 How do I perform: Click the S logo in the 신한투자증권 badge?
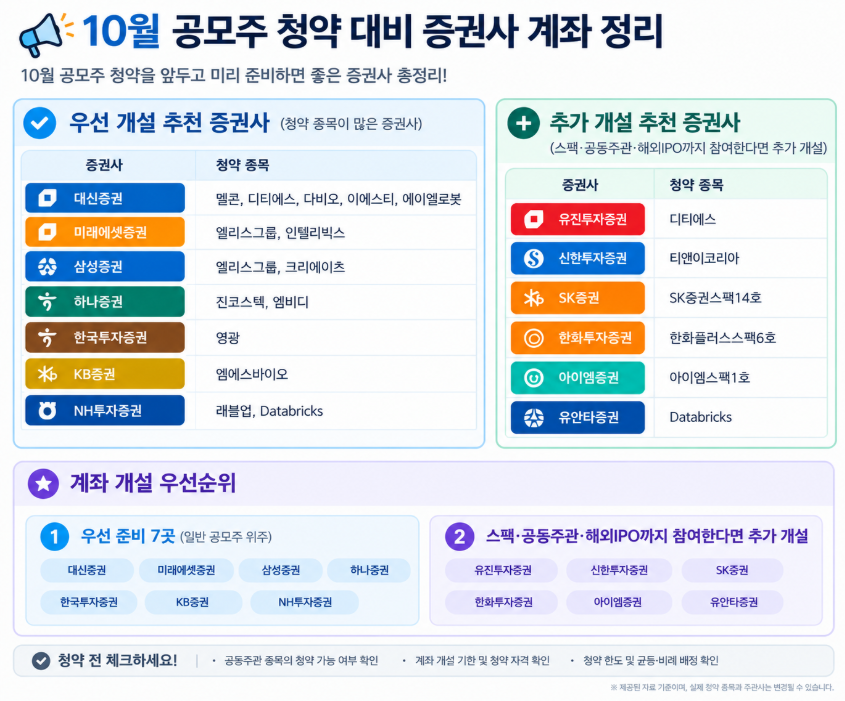[534, 259]
